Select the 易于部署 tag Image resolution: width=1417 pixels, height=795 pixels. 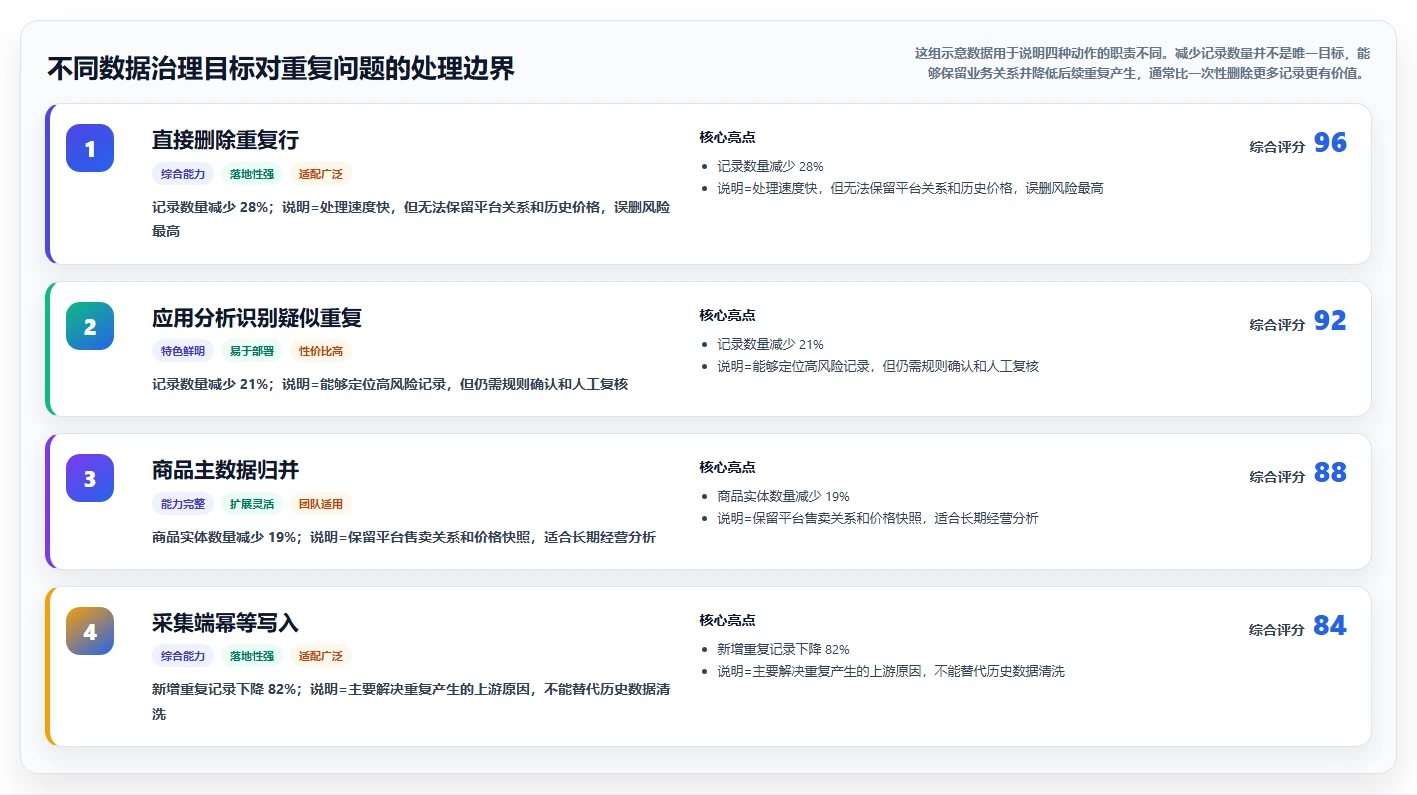click(x=252, y=351)
